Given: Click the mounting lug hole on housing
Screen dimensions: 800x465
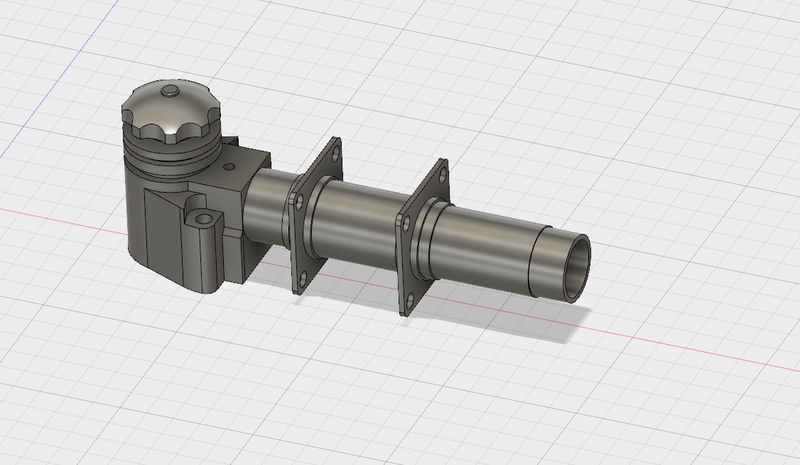Looking at the screenshot, I should pyautogui.click(x=205, y=217).
